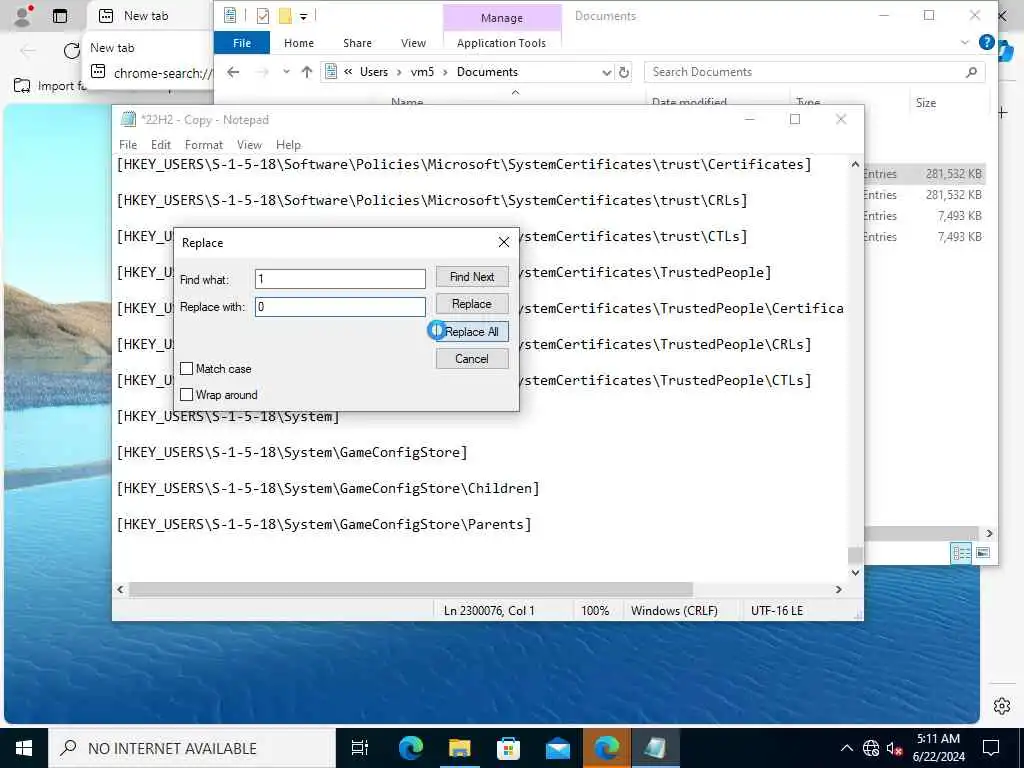Click Replace All in the Replace dialog

tap(472, 332)
